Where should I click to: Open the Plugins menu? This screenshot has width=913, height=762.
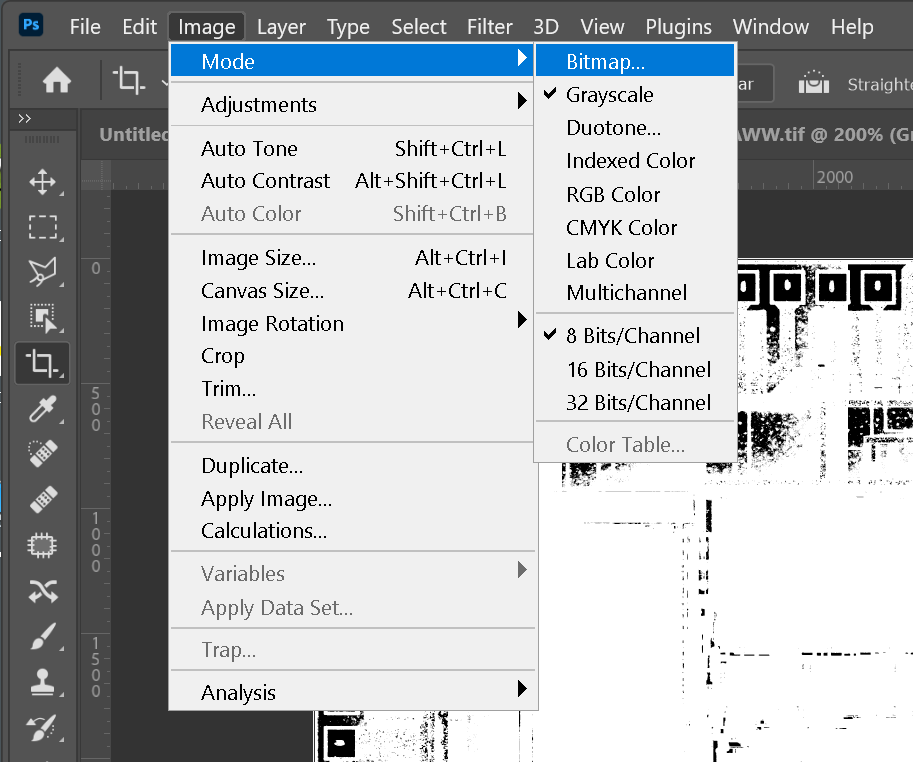678,27
